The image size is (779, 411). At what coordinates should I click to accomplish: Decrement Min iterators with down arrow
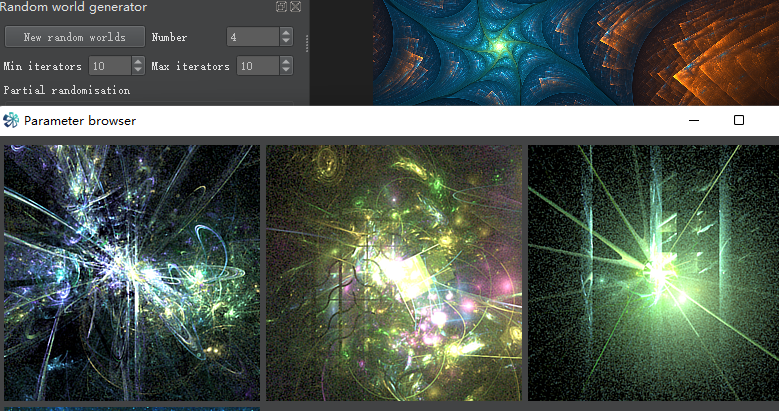[x=138, y=71]
